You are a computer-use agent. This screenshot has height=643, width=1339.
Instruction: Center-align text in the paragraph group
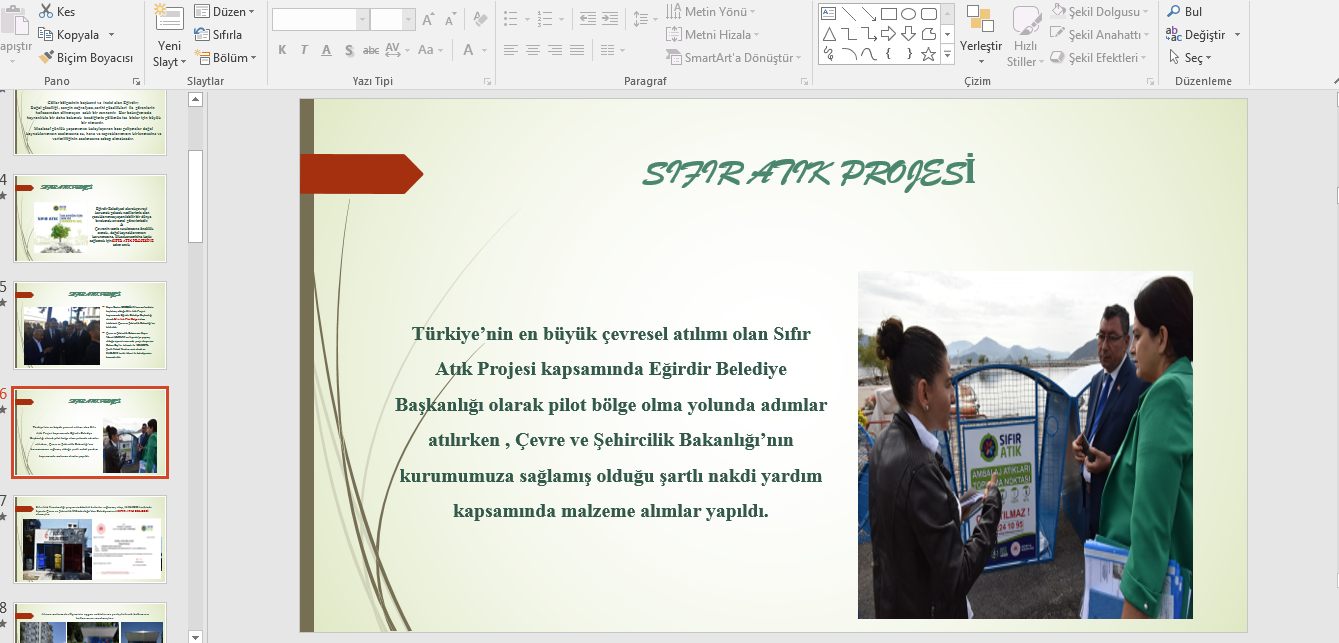(533, 50)
